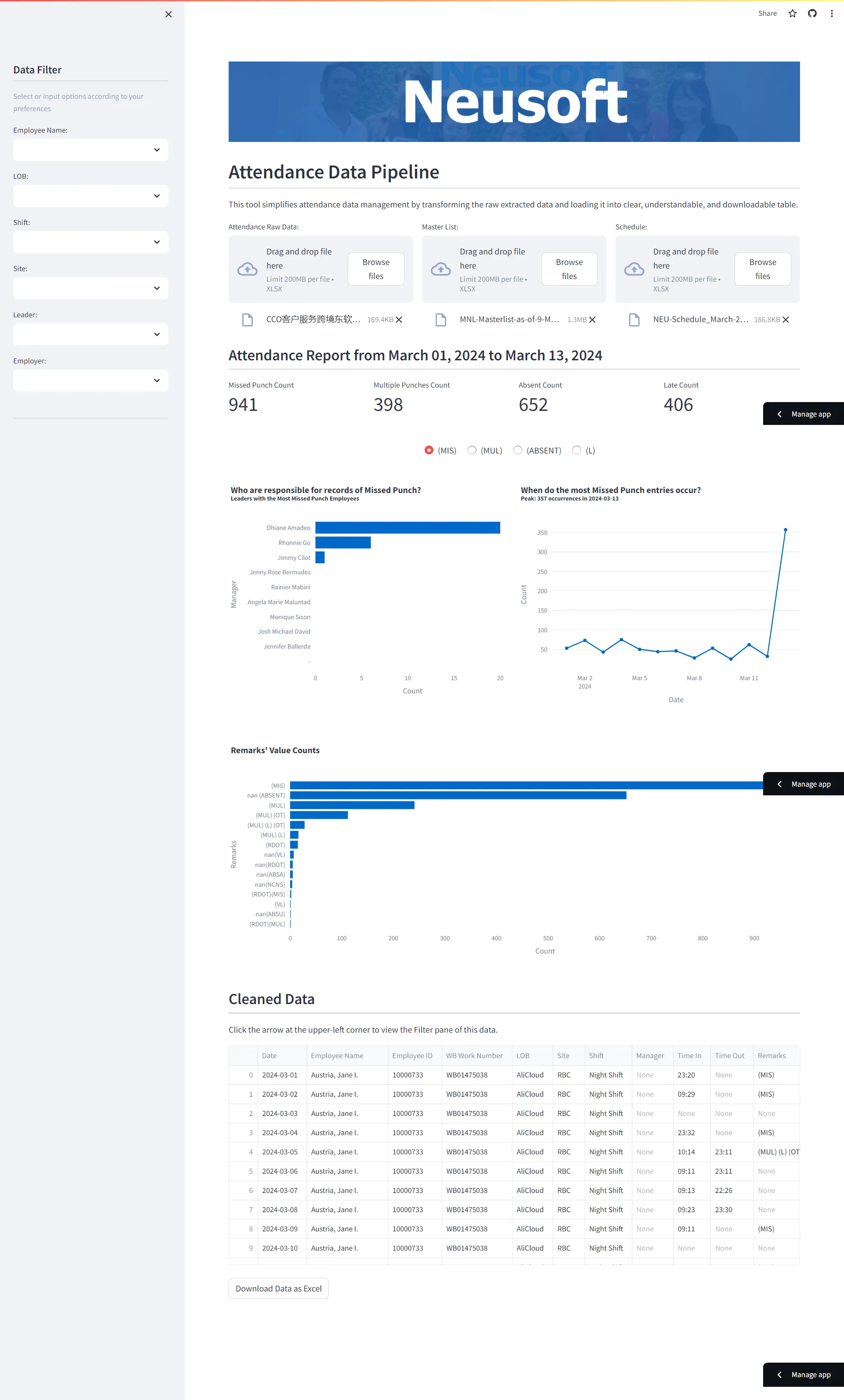
Task: Click the Schedule upload cloud icon
Action: [x=634, y=269]
